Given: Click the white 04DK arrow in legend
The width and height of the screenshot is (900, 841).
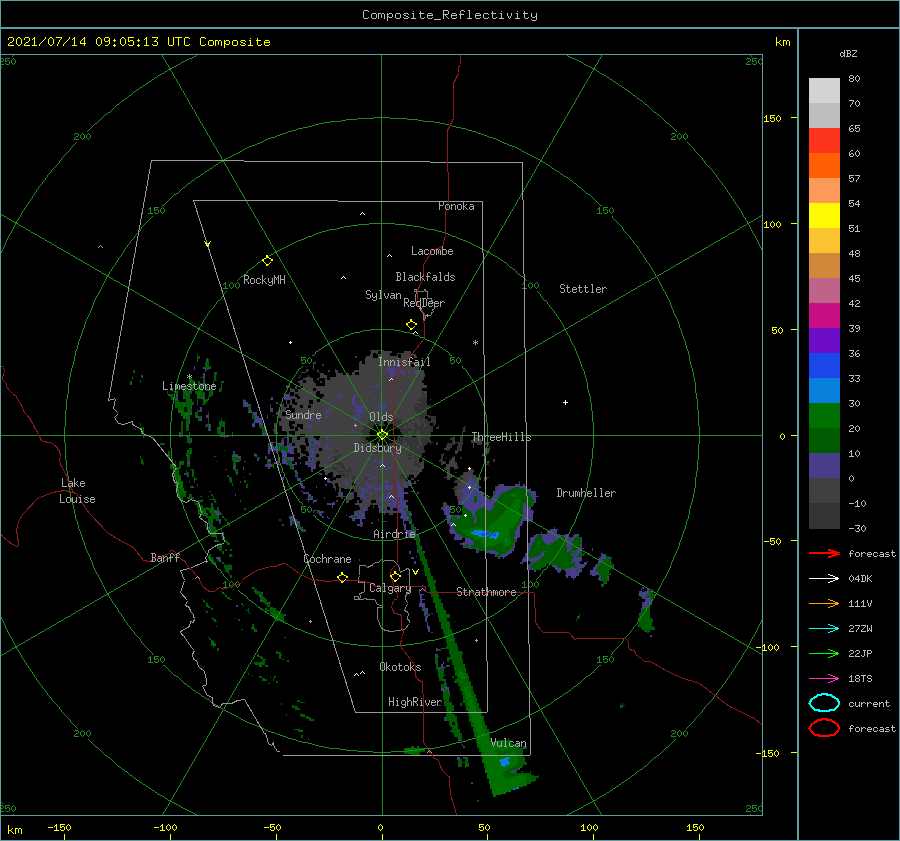Looking at the screenshot, I should (x=824, y=579).
